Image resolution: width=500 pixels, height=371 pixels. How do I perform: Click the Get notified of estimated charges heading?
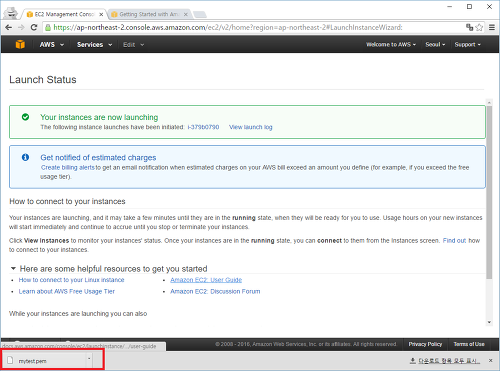click(x=98, y=157)
